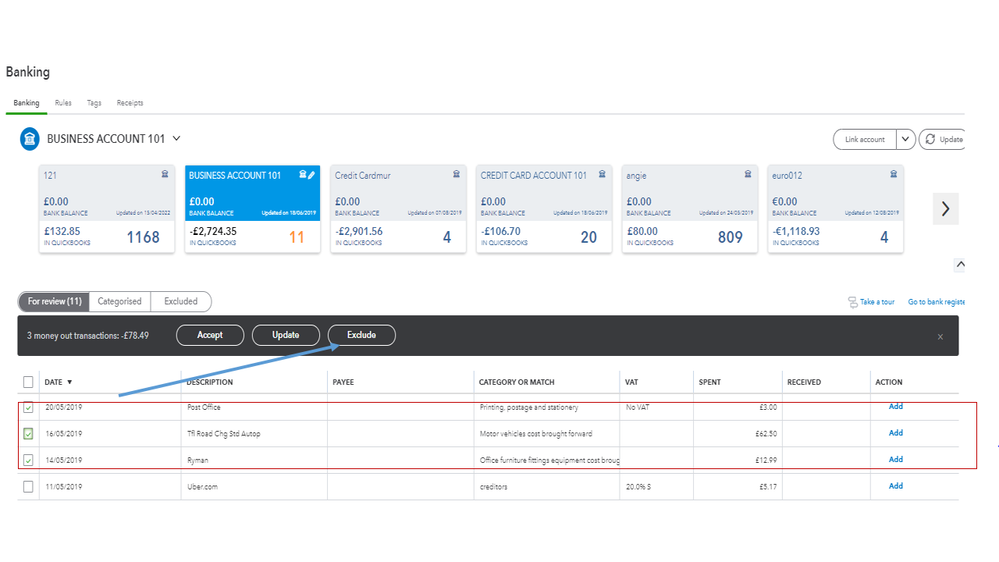Viewport: 999px width, 562px height.
Task: Click the 20.0% S VAT cell
Action: click(638, 487)
